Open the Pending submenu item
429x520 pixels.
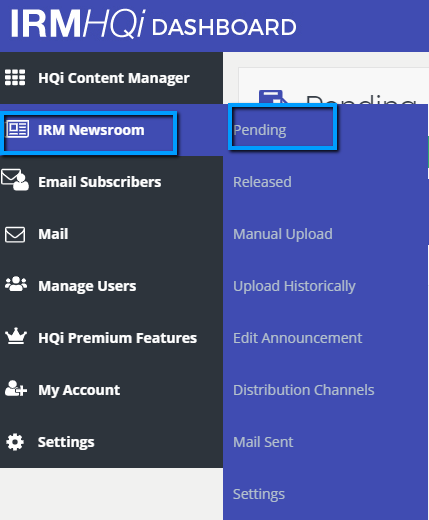point(260,130)
